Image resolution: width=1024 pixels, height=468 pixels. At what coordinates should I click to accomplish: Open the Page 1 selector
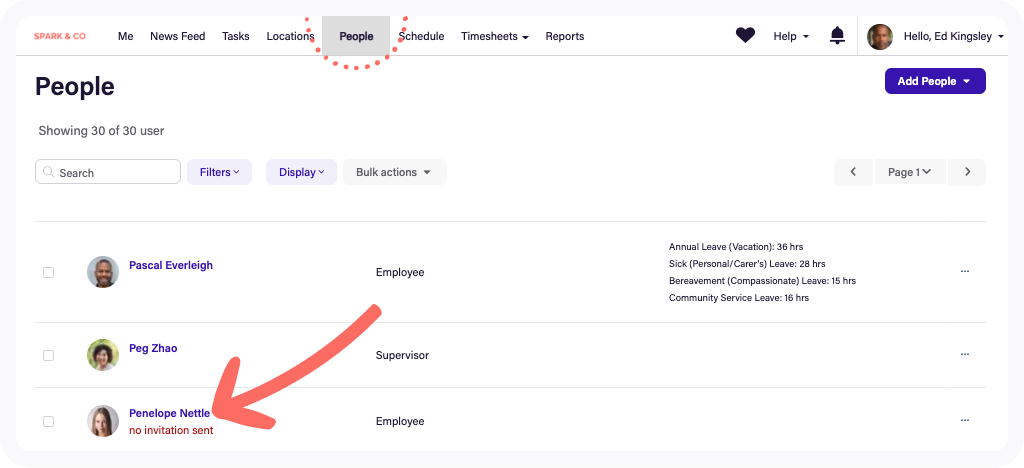point(910,172)
